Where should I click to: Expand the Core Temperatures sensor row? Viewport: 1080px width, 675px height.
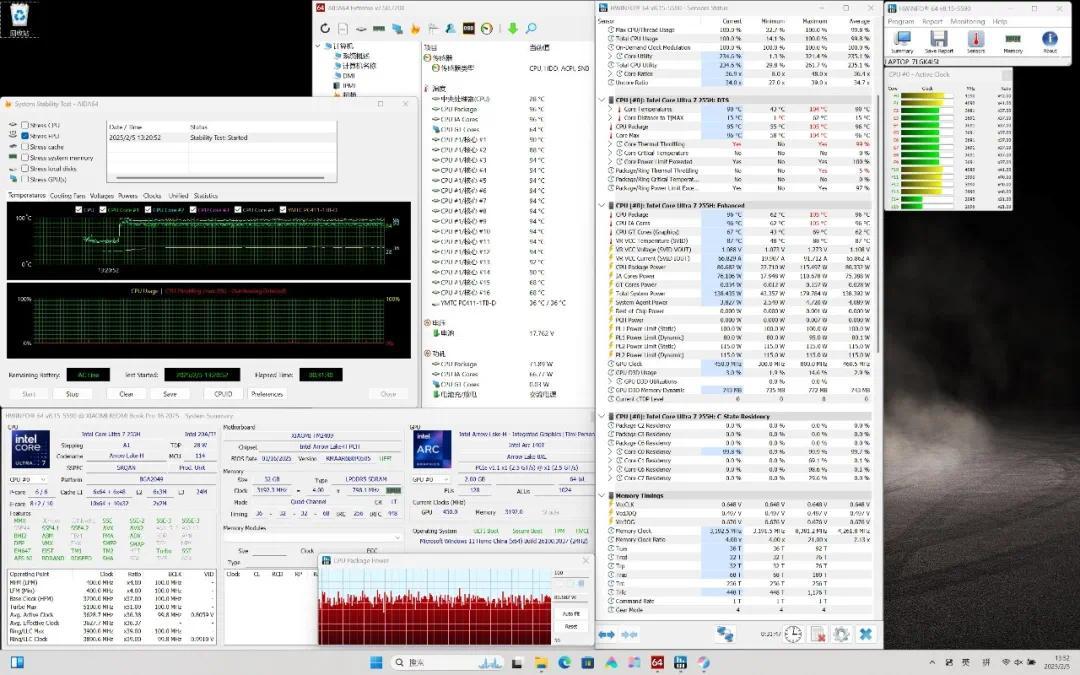click(x=610, y=109)
